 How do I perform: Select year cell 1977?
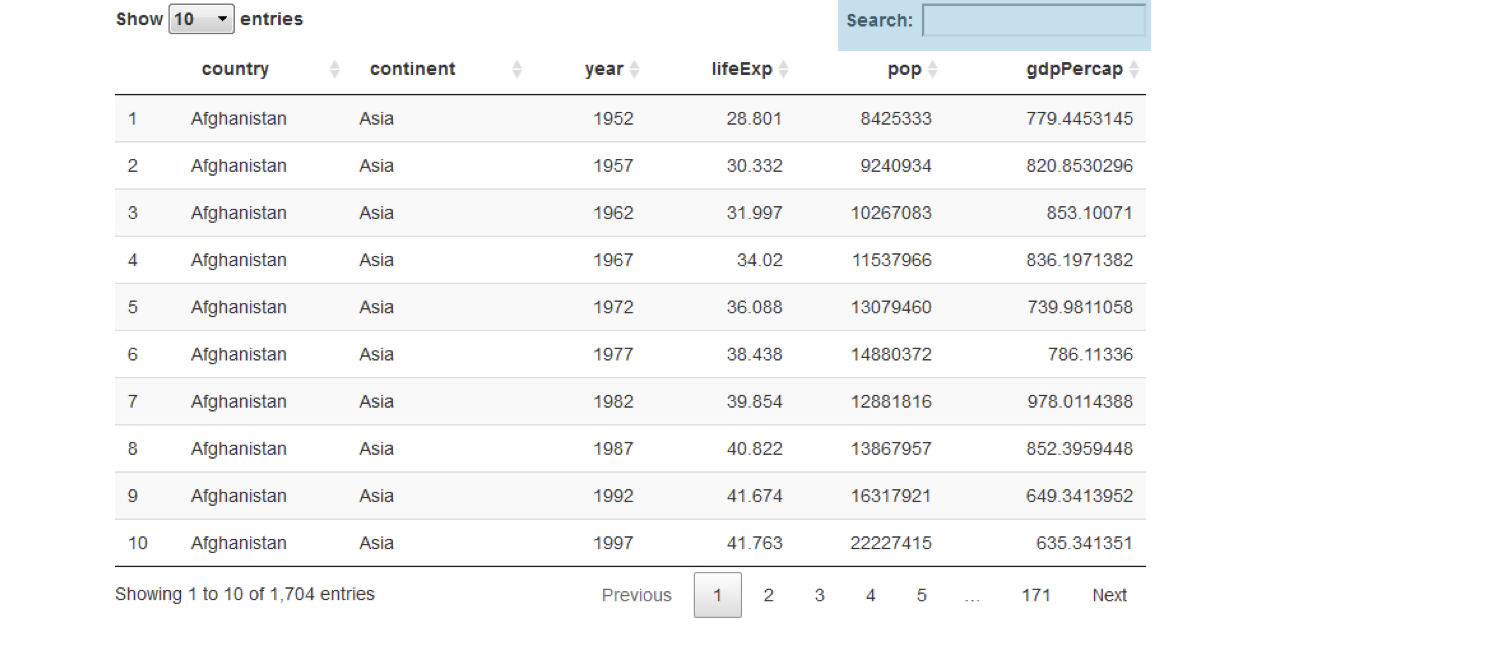(x=613, y=354)
